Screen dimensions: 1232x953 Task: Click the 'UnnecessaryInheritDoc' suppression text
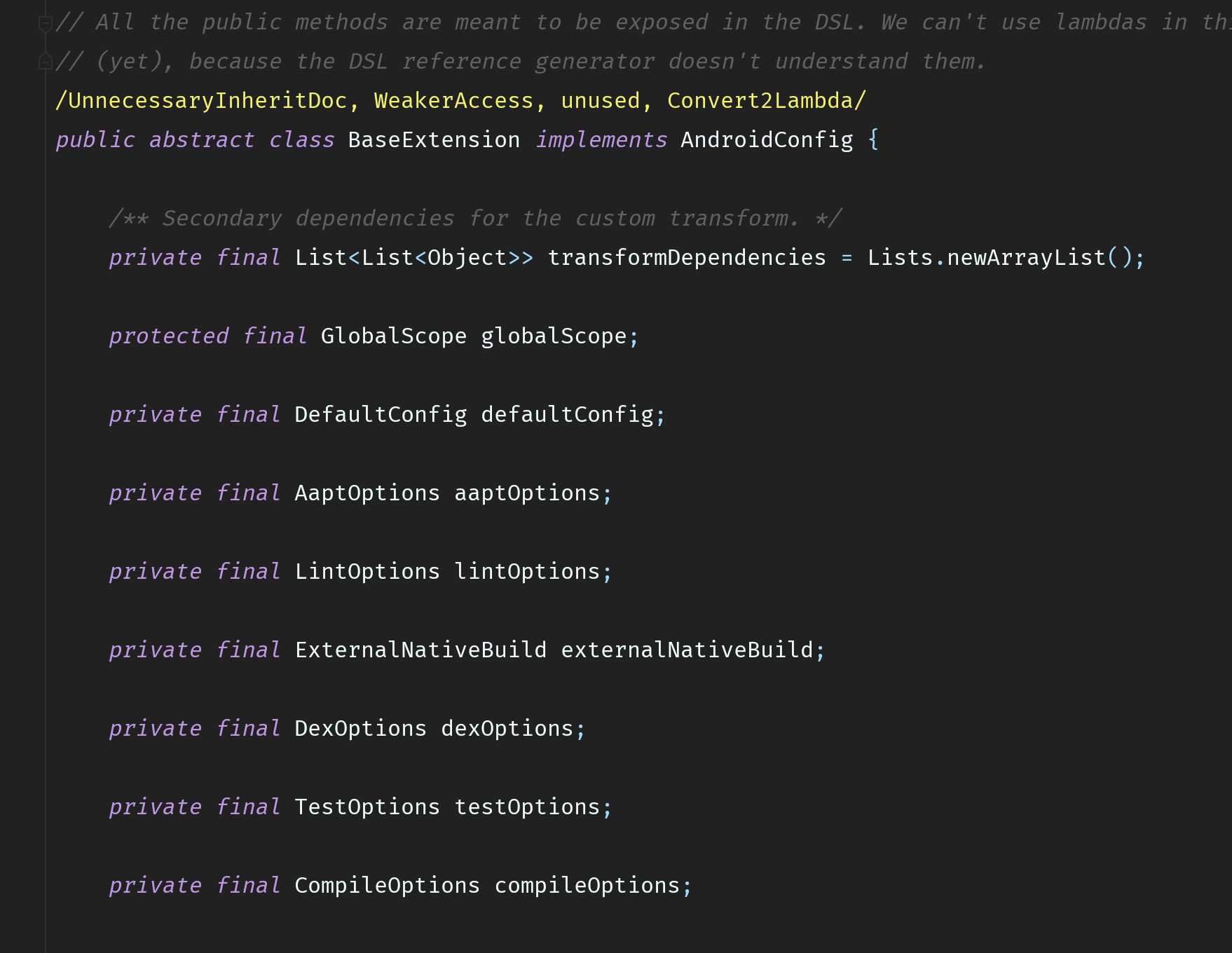click(x=207, y=101)
